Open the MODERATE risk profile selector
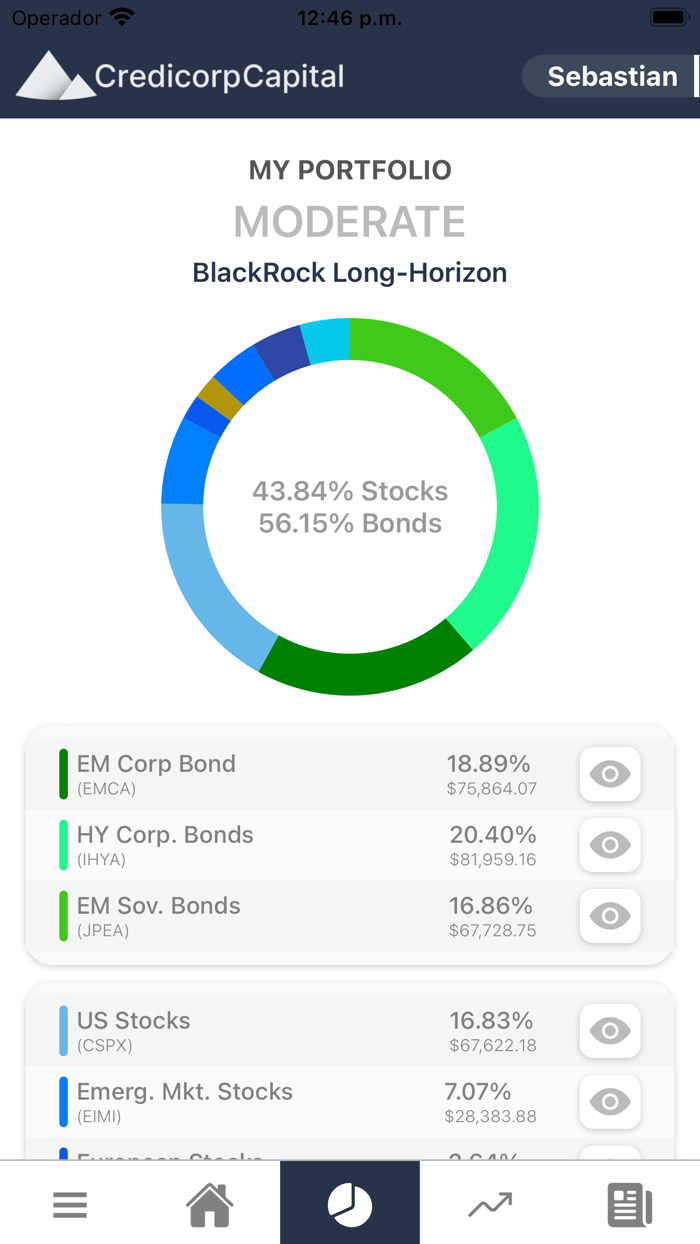700x1244 pixels. [349, 222]
